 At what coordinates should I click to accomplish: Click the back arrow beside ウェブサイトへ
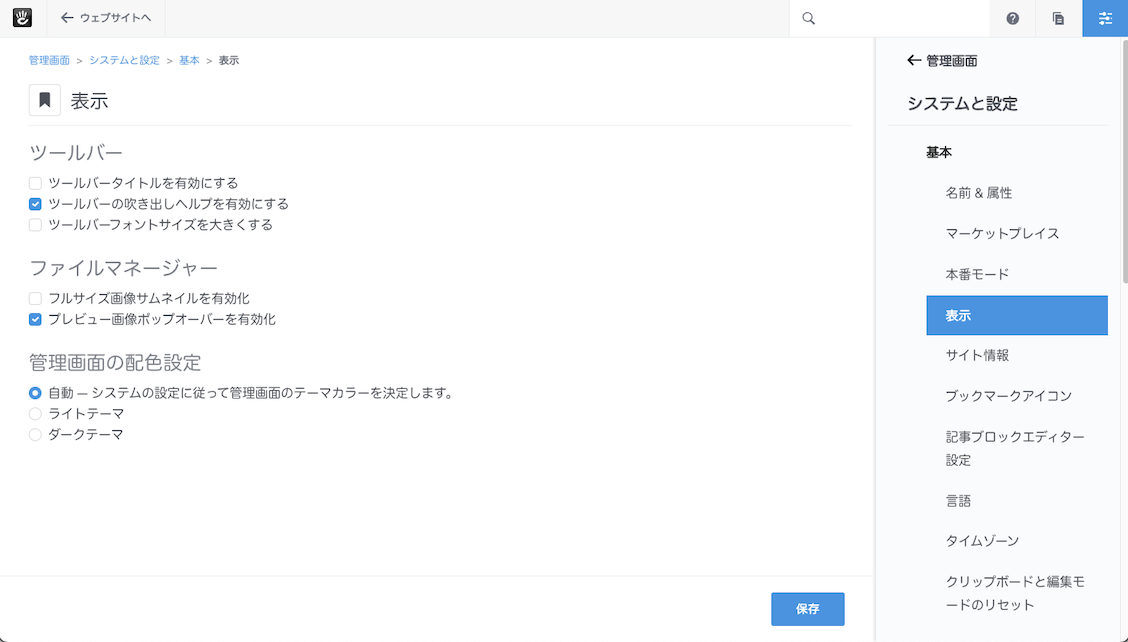click(67, 18)
